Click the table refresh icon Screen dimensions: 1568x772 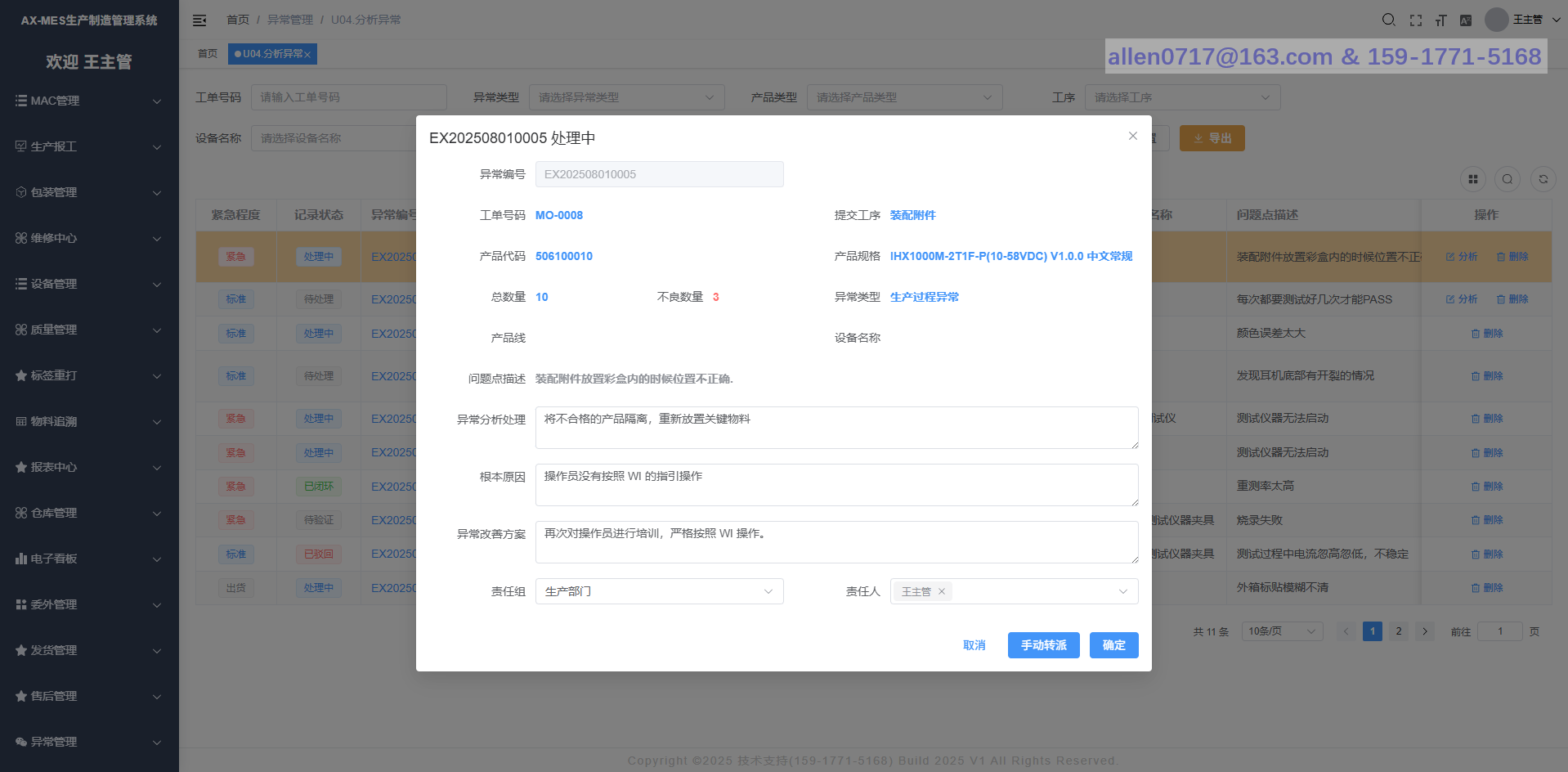coord(1543,179)
